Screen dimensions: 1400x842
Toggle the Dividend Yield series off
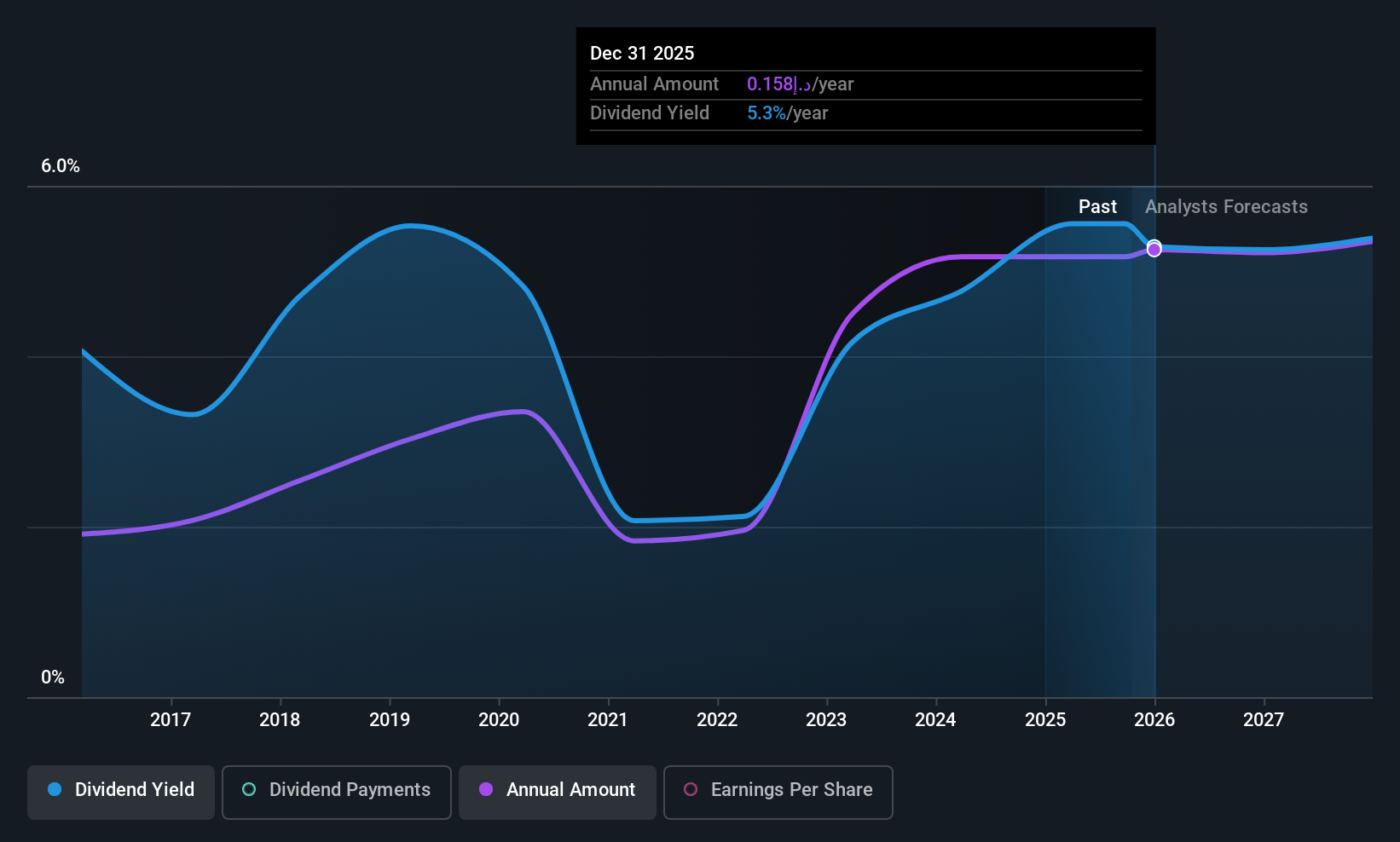(121, 792)
